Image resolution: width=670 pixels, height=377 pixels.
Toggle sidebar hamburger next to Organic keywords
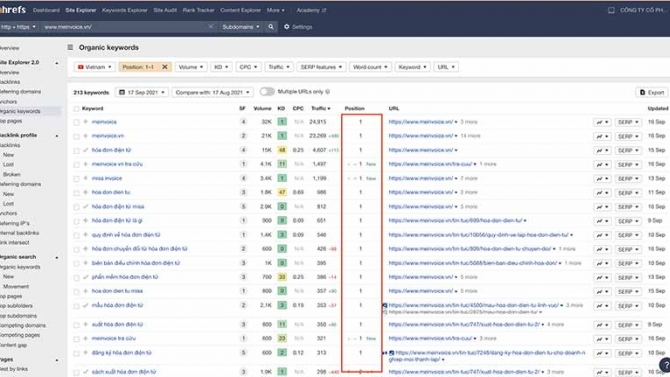[70, 47]
